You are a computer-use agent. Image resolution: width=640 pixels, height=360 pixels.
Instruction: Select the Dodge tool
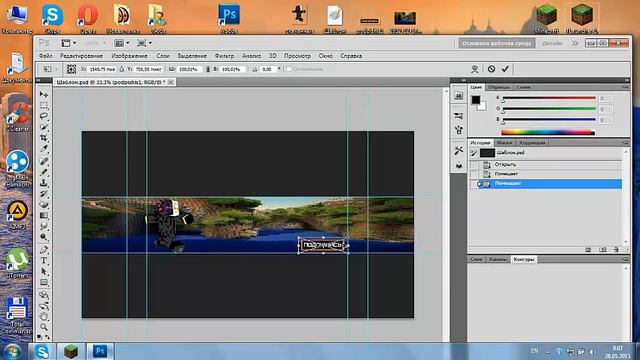point(44,237)
